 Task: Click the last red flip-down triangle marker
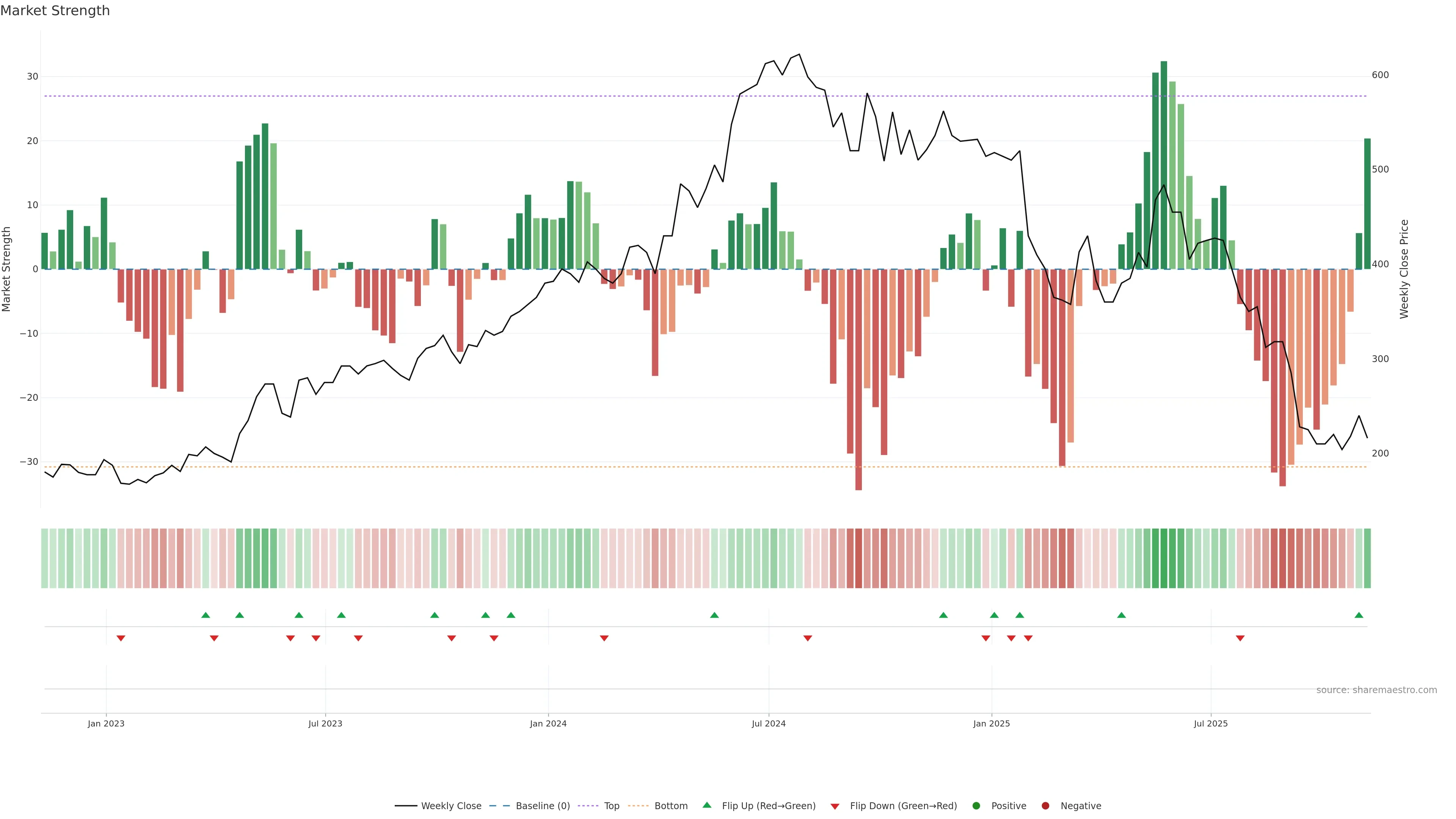[1240, 638]
